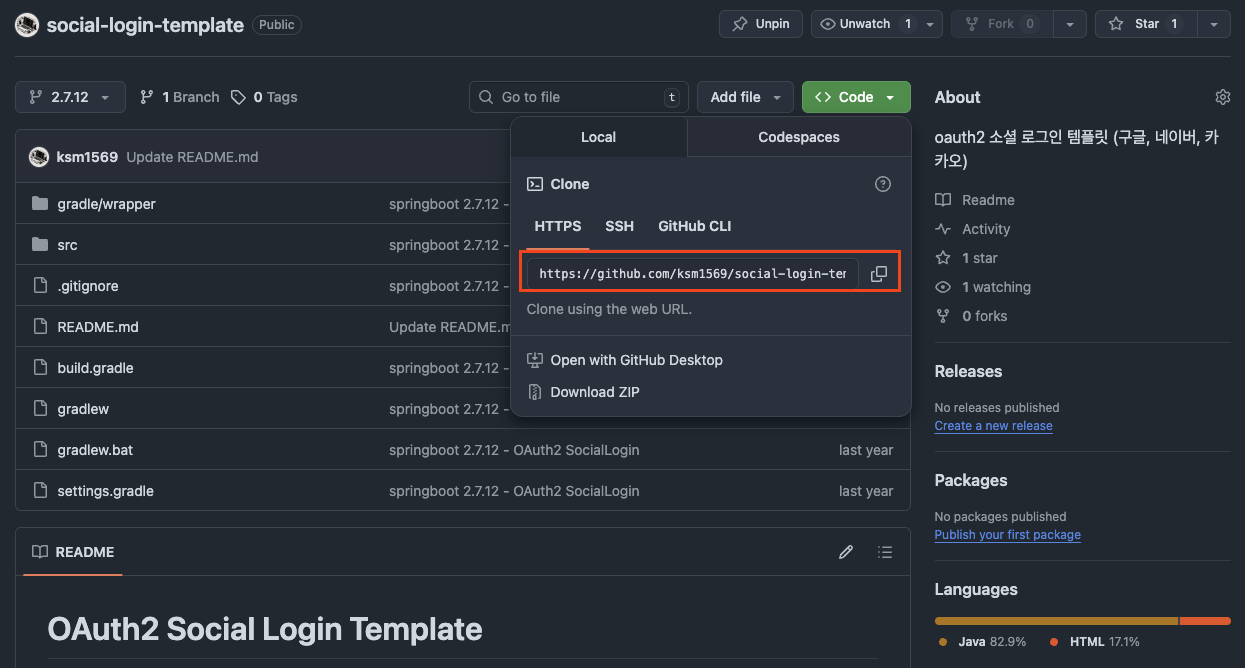Click the social-login-template repository name

click(145, 25)
